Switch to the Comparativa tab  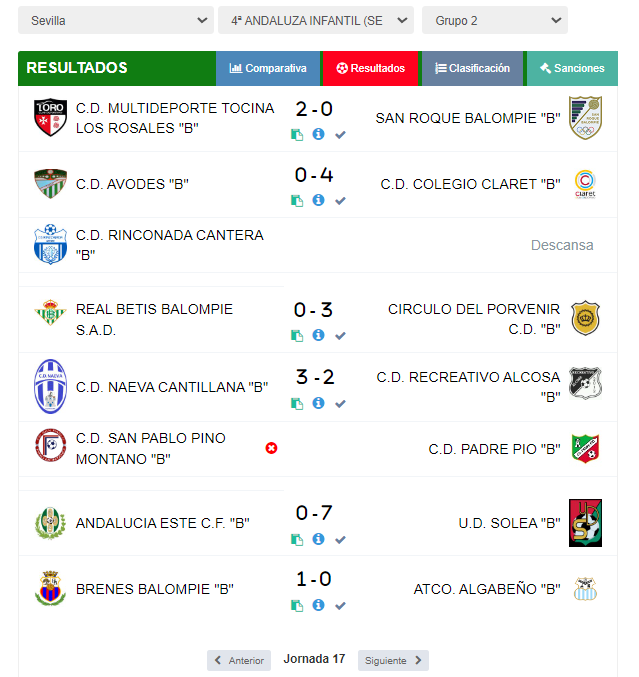[x=268, y=68]
